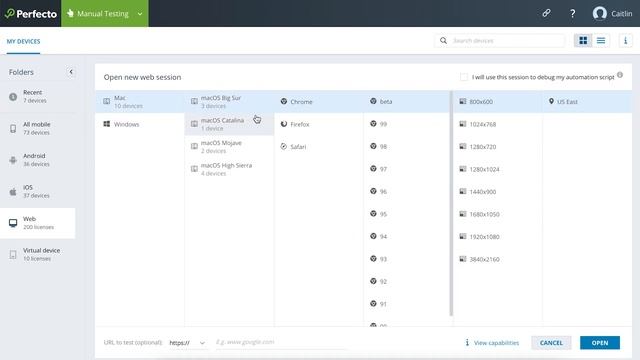Select macOS Catalina
The width and height of the screenshot is (640, 360).
(x=229, y=124)
